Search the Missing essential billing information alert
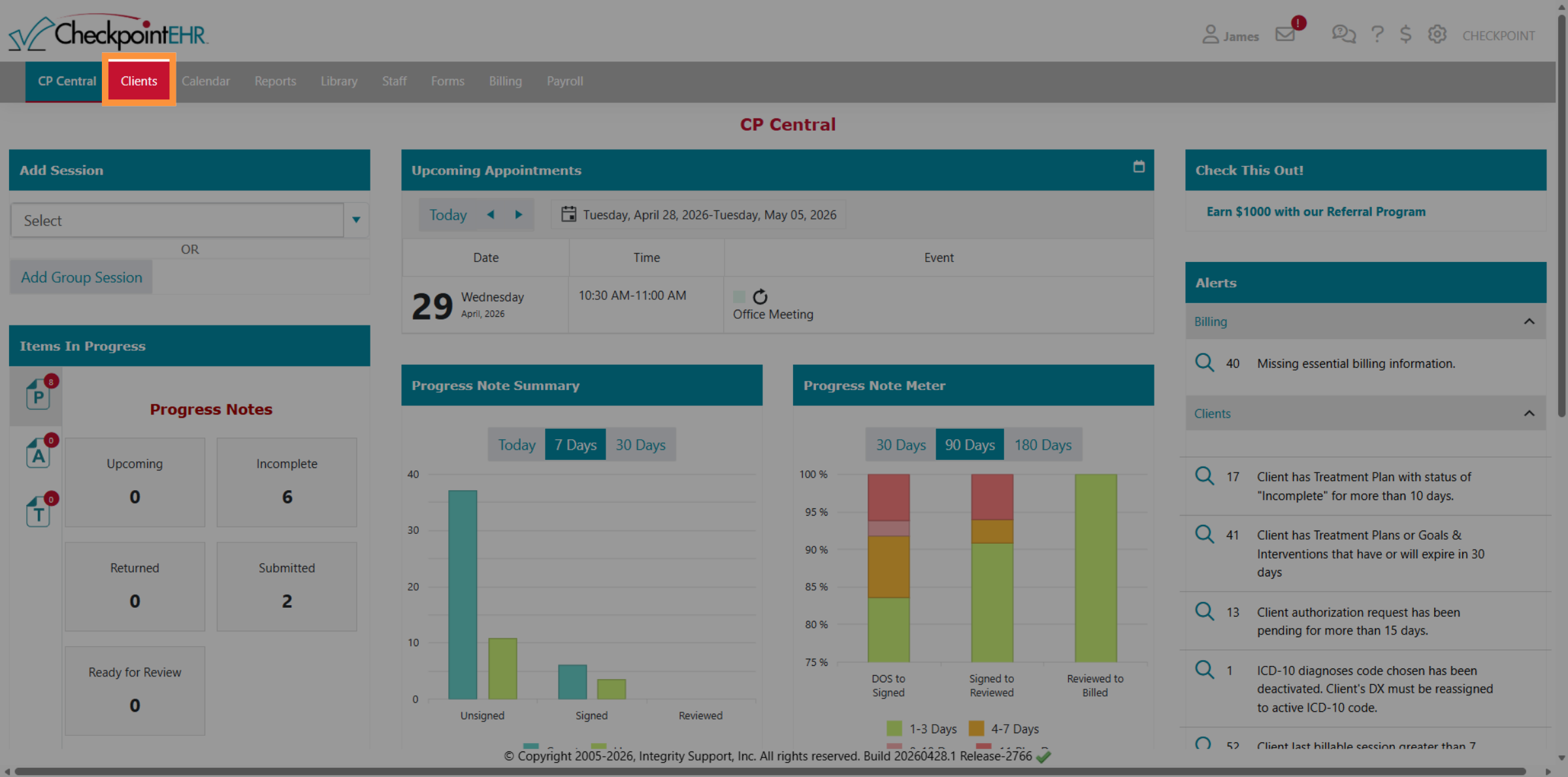 pos(1204,363)
